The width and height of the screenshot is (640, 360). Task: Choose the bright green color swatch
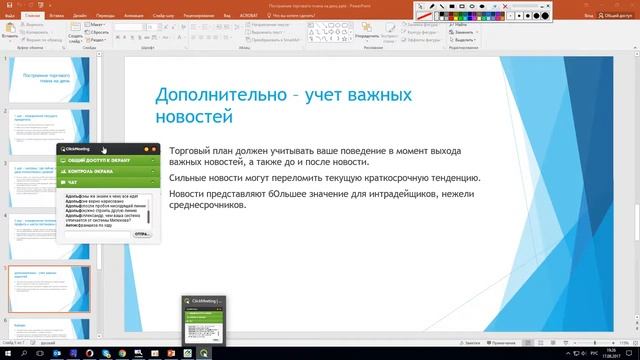coord(461,18)
